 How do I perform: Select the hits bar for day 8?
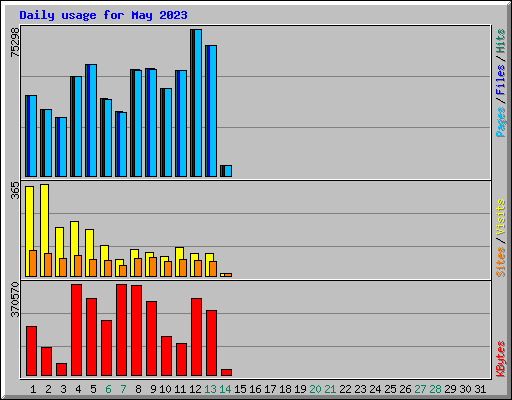(x=136, y=123)
